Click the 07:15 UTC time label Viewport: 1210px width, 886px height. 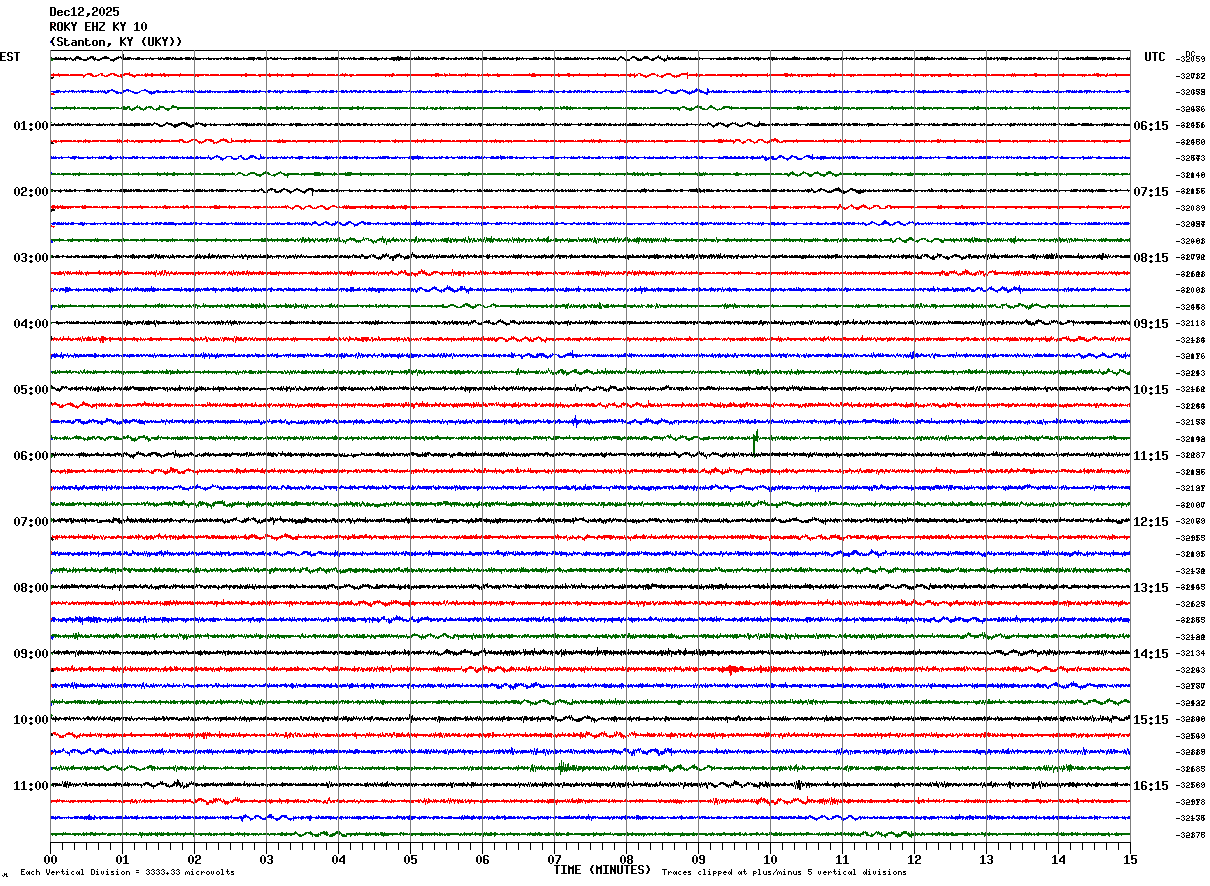1150,192
